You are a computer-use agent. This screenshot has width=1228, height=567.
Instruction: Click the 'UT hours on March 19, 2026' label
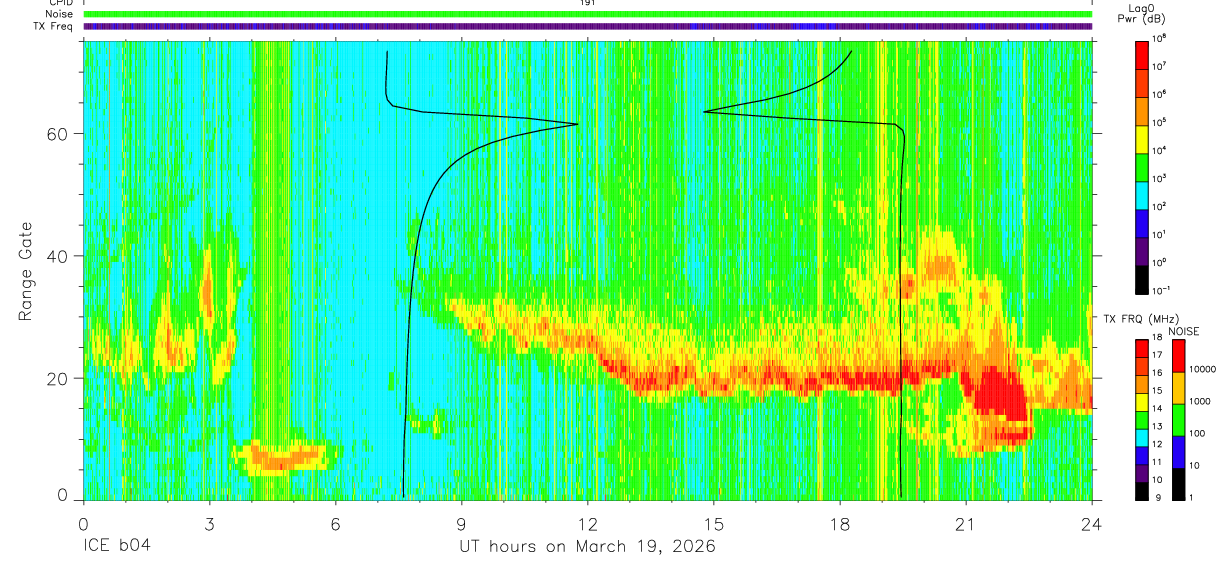(x=587, y=547)
